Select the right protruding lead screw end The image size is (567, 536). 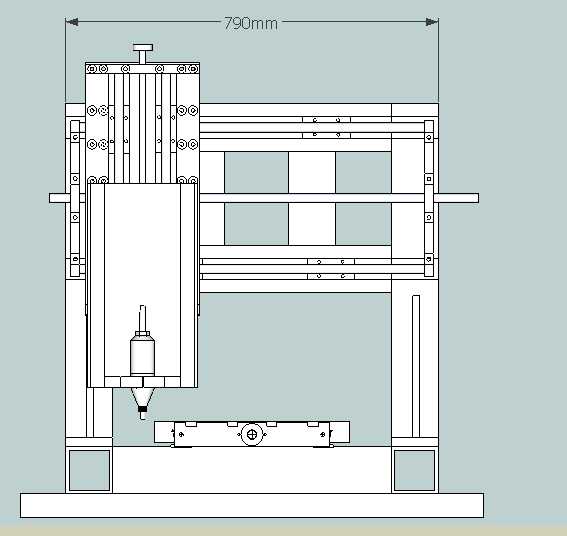456,198
